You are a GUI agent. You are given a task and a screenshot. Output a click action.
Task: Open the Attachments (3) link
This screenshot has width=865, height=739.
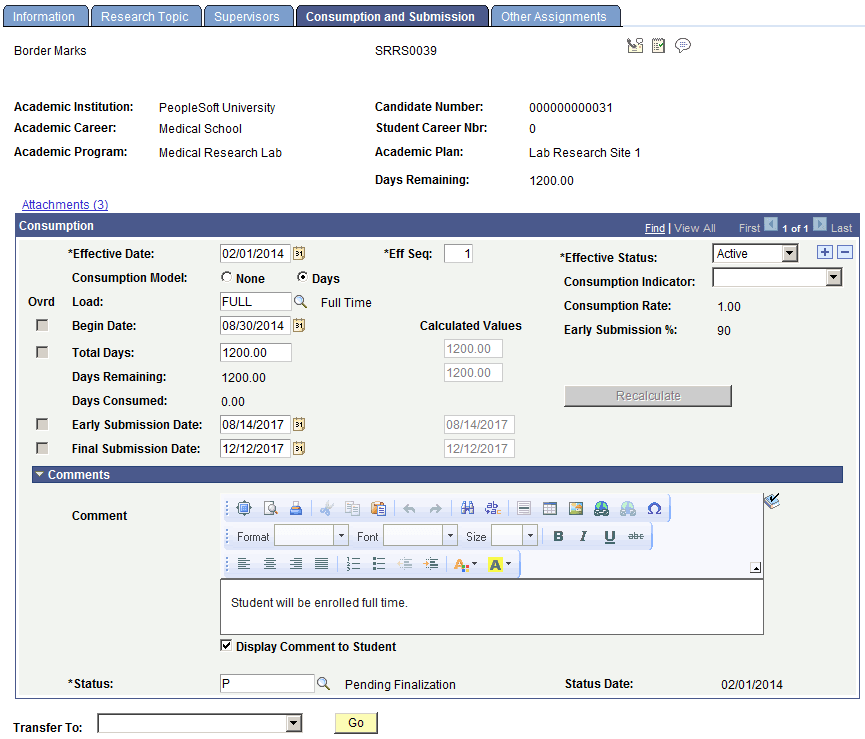[65, 205]
